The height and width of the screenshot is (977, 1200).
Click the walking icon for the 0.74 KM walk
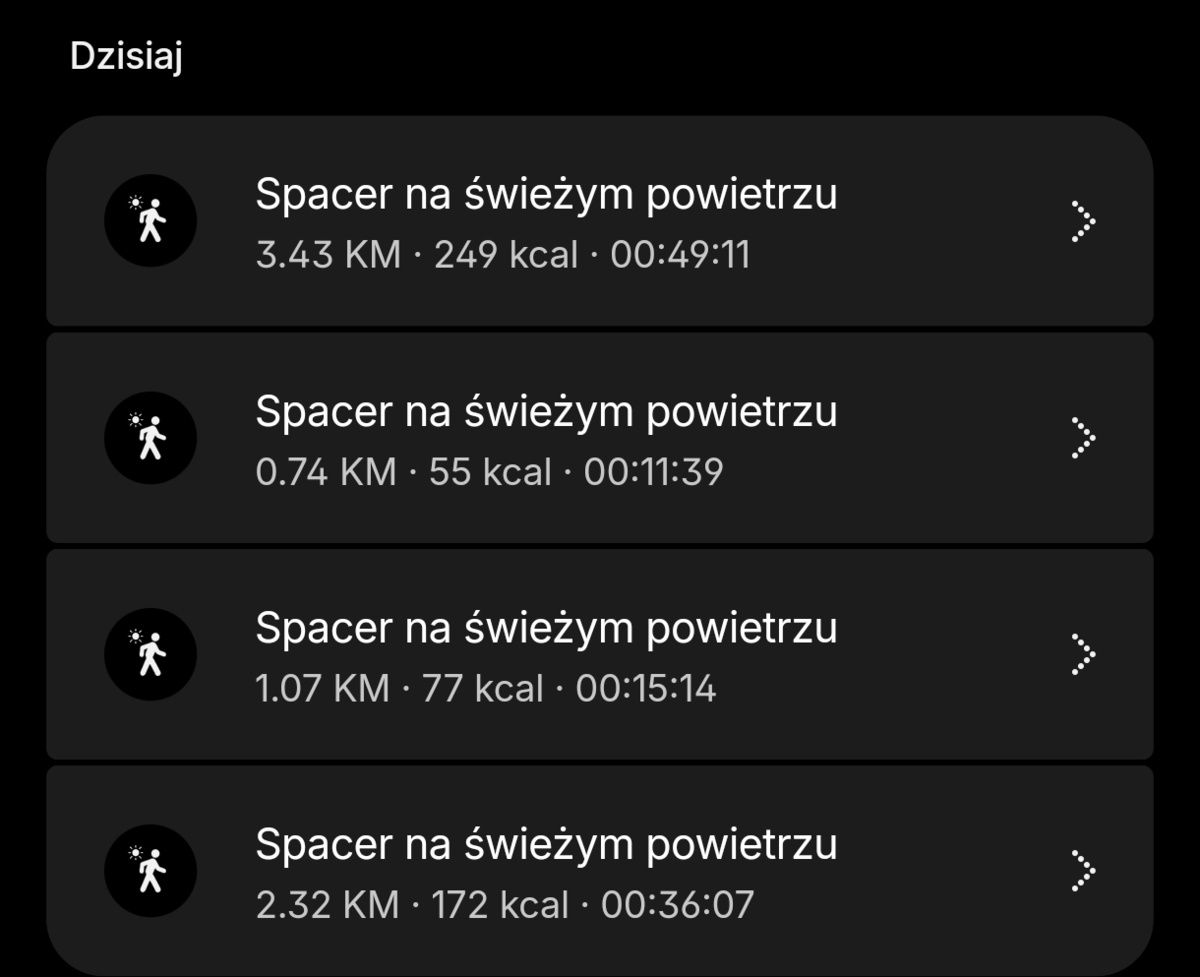(150, 438)
